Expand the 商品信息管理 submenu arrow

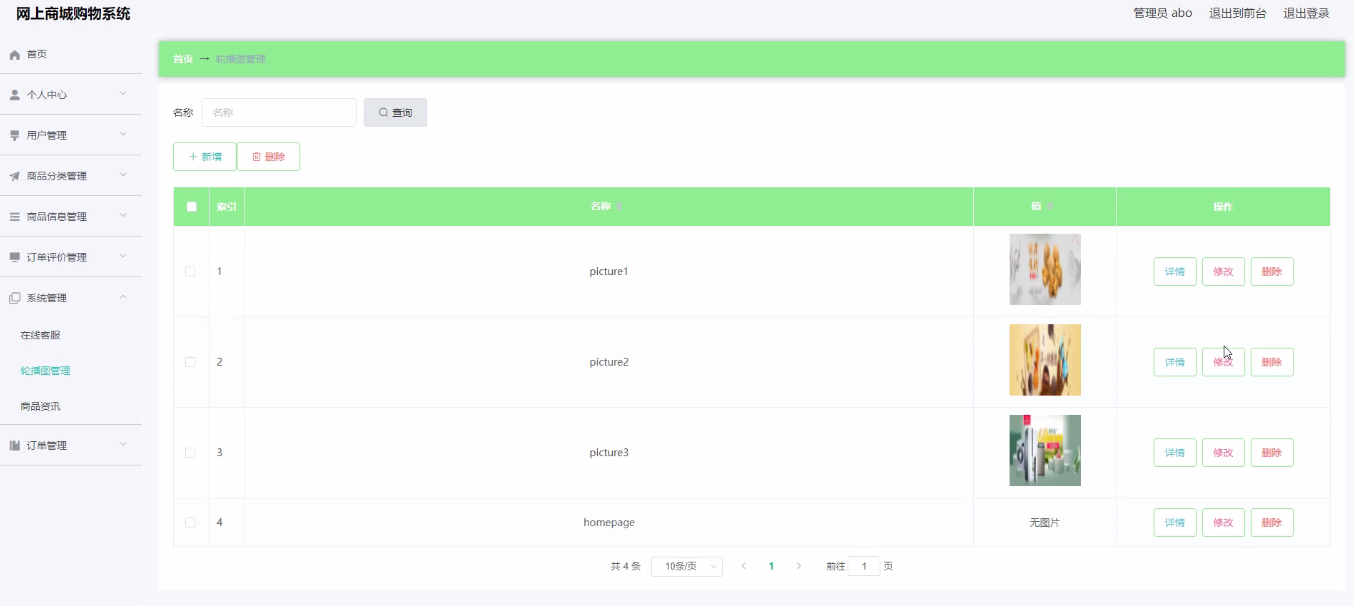click(123, 216)
